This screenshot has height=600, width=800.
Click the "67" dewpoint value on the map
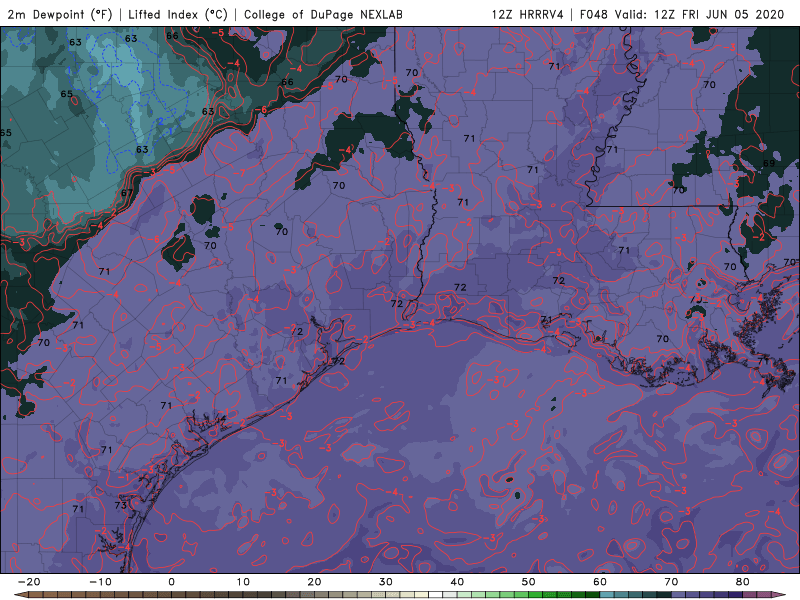click(127, 193)
